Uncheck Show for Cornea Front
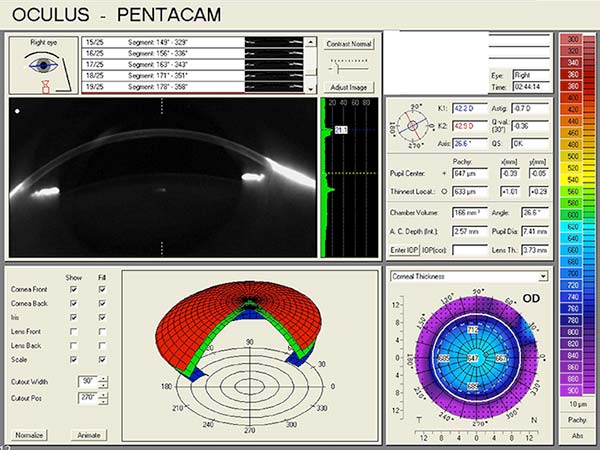The height and width of the screenshot is (450, 600). 73,289
